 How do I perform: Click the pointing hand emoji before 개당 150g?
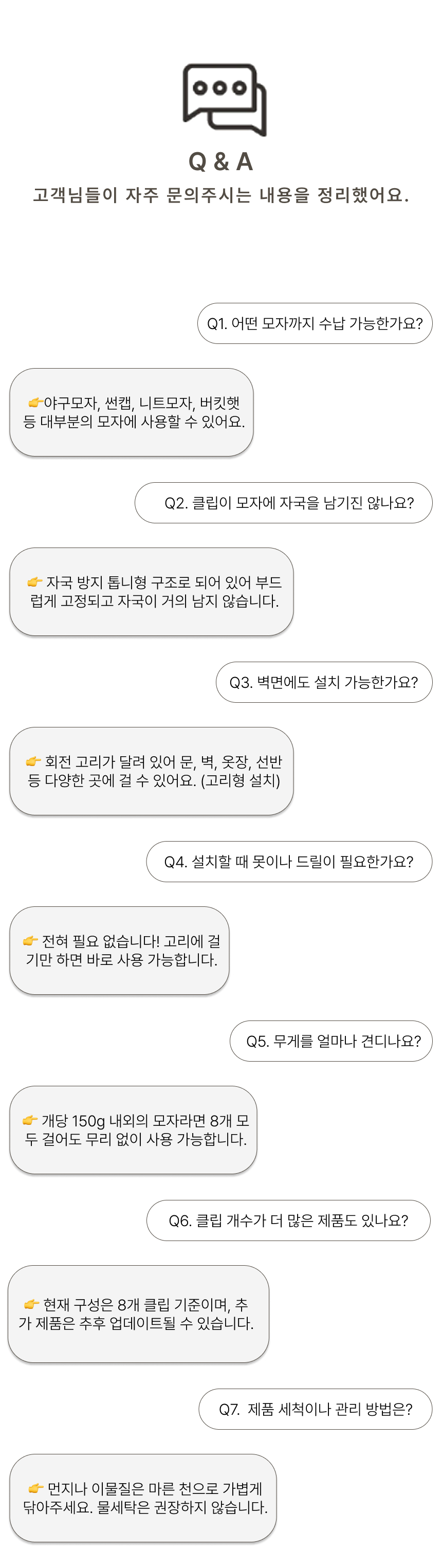coord(30,1120)
